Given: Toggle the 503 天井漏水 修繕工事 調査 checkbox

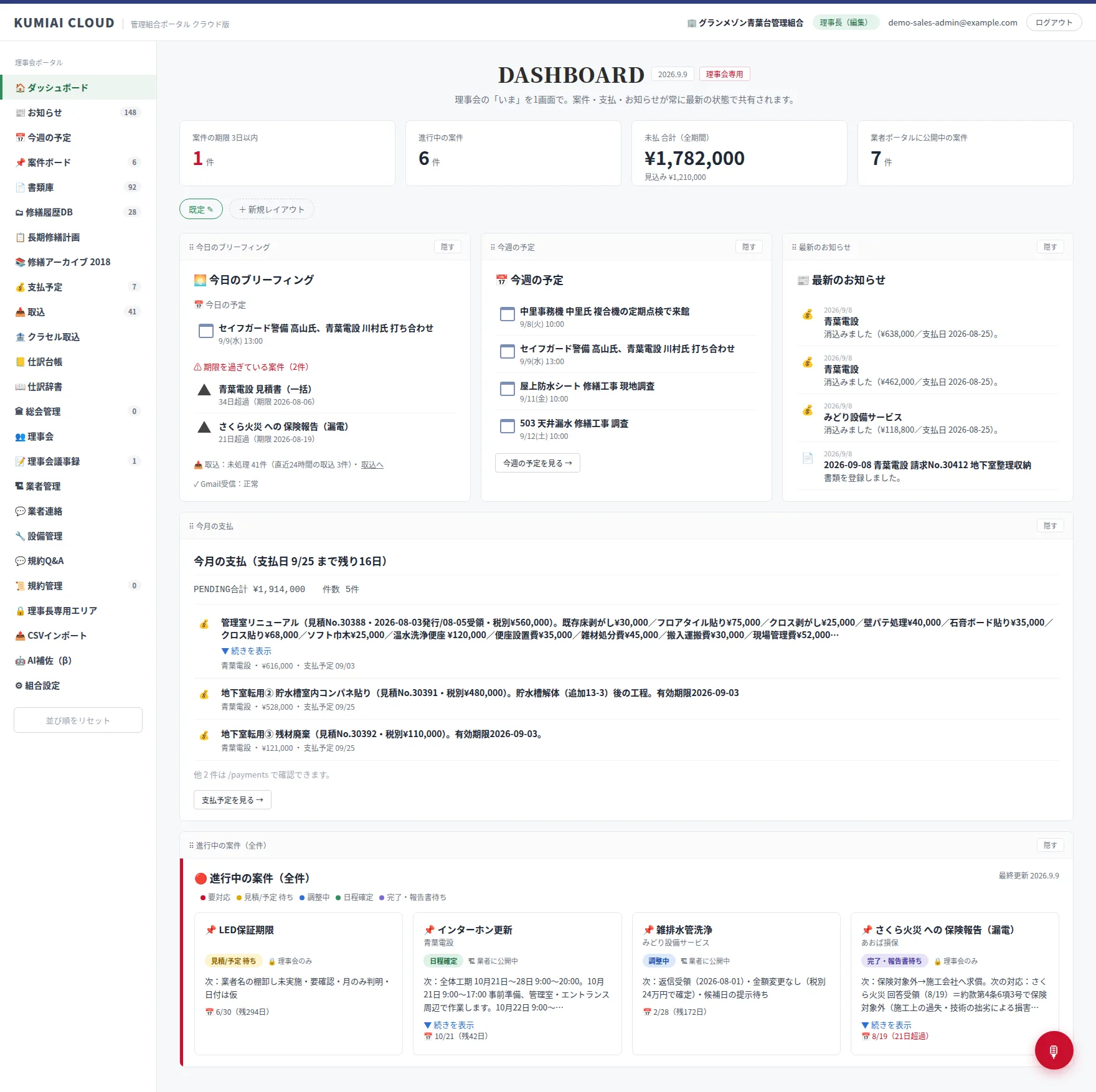Looking at the screenshot, I should click(508, 426).
